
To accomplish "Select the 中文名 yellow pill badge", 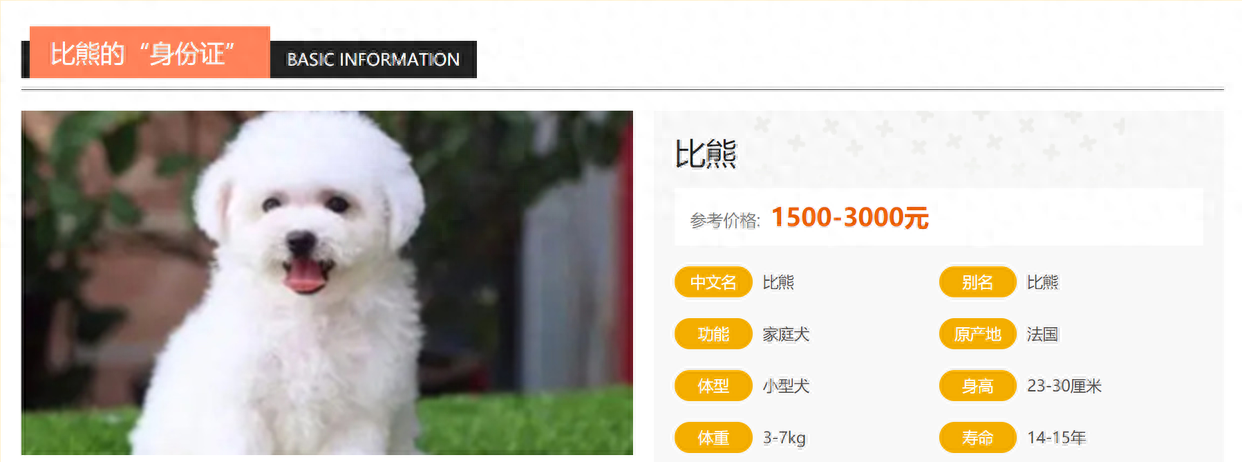I will coord(713,282).
